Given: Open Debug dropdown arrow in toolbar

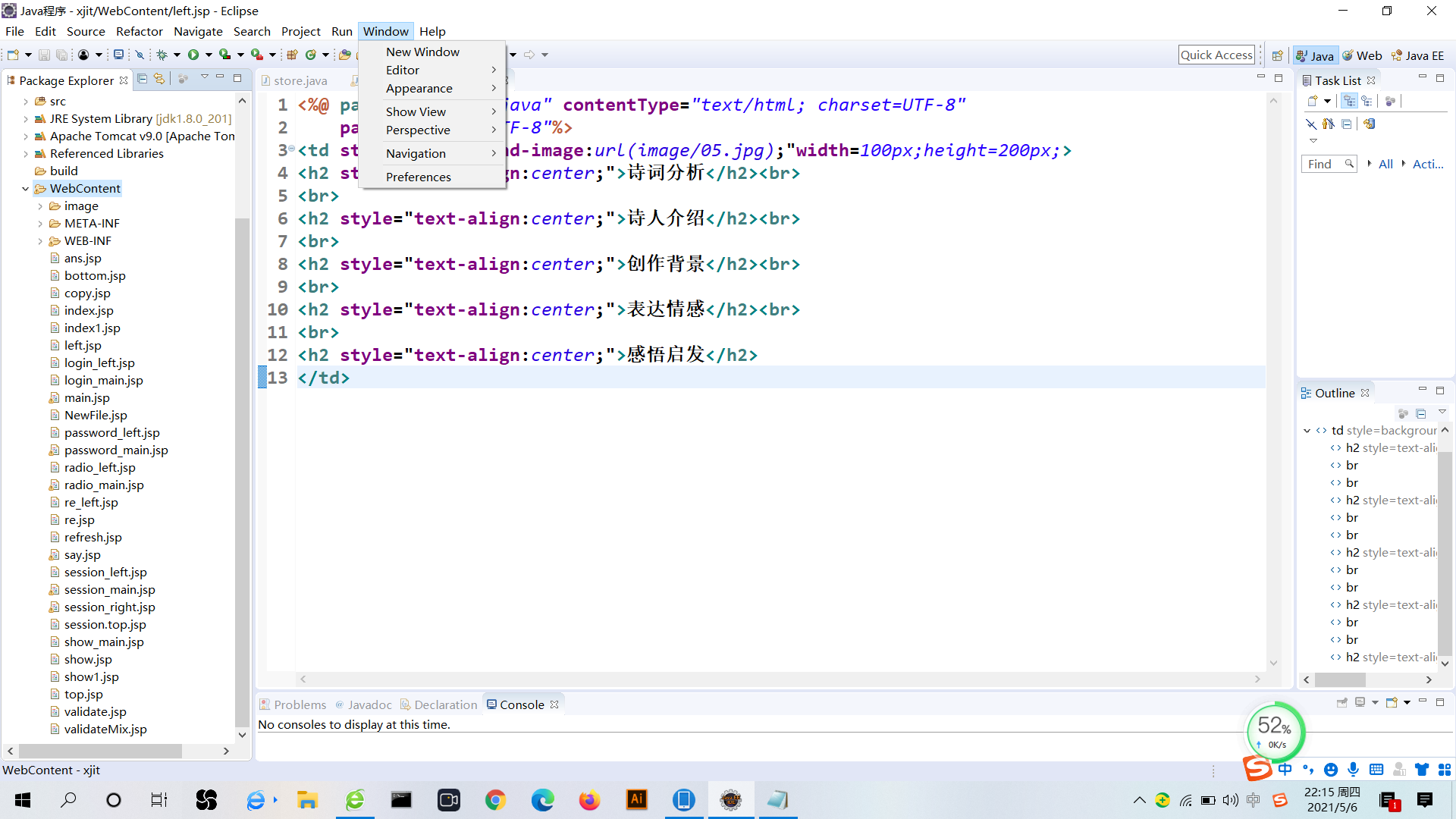Looking at the screenshot, I should tap(177, 55).
